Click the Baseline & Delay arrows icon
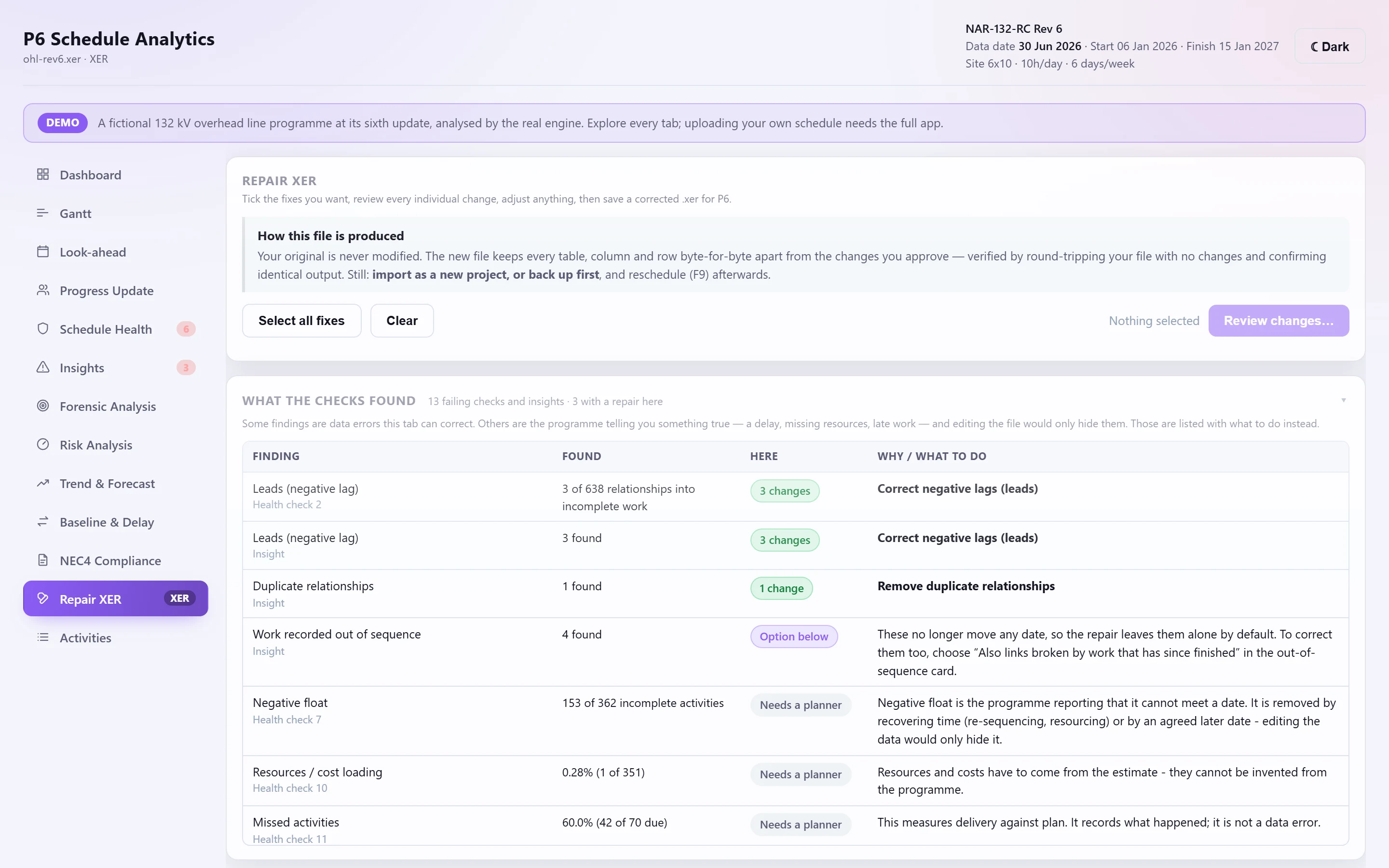This screenshot has width=1389, height=868. 42,522
